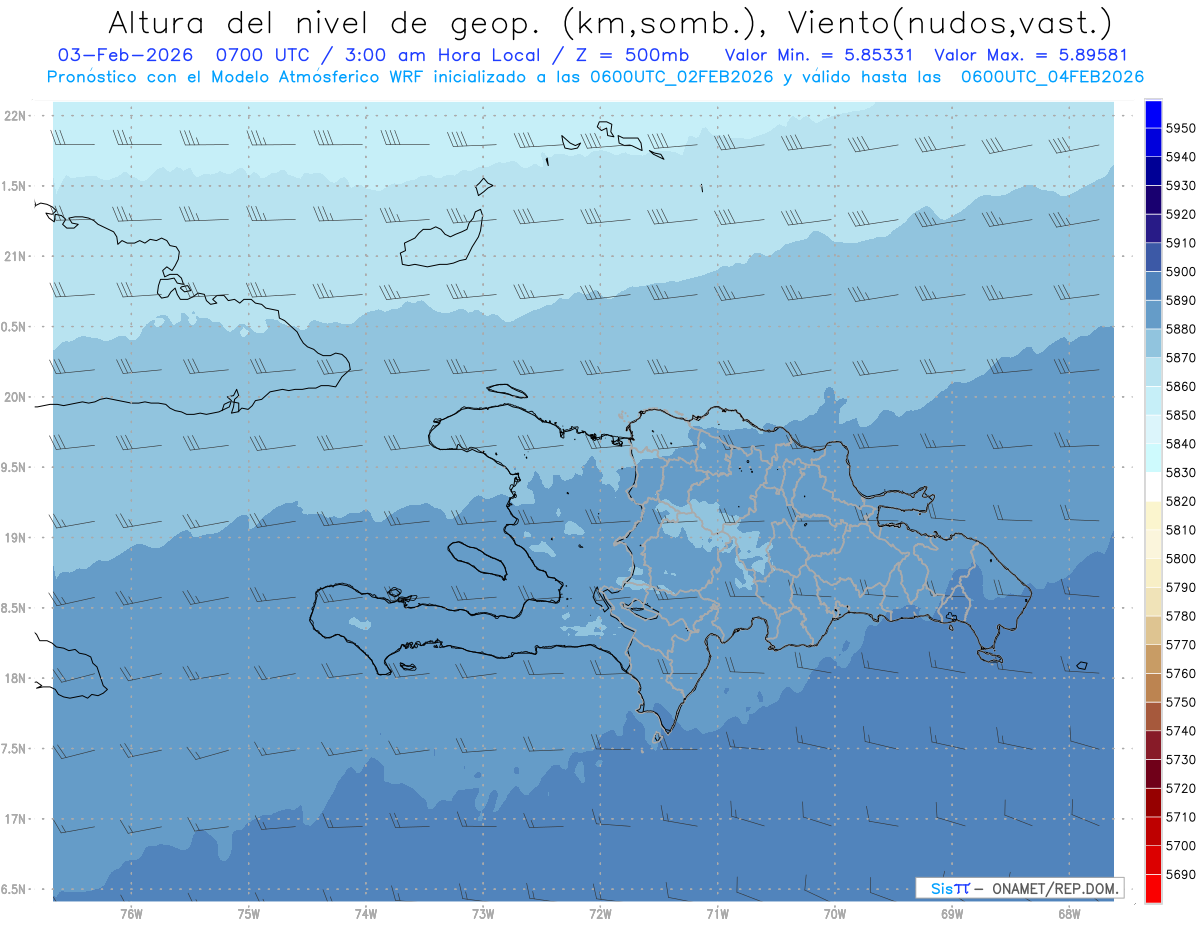This screenshot has width=1200, height=927.
Task: Click the 17N latitude label
Action: click(x=17, y=819)
